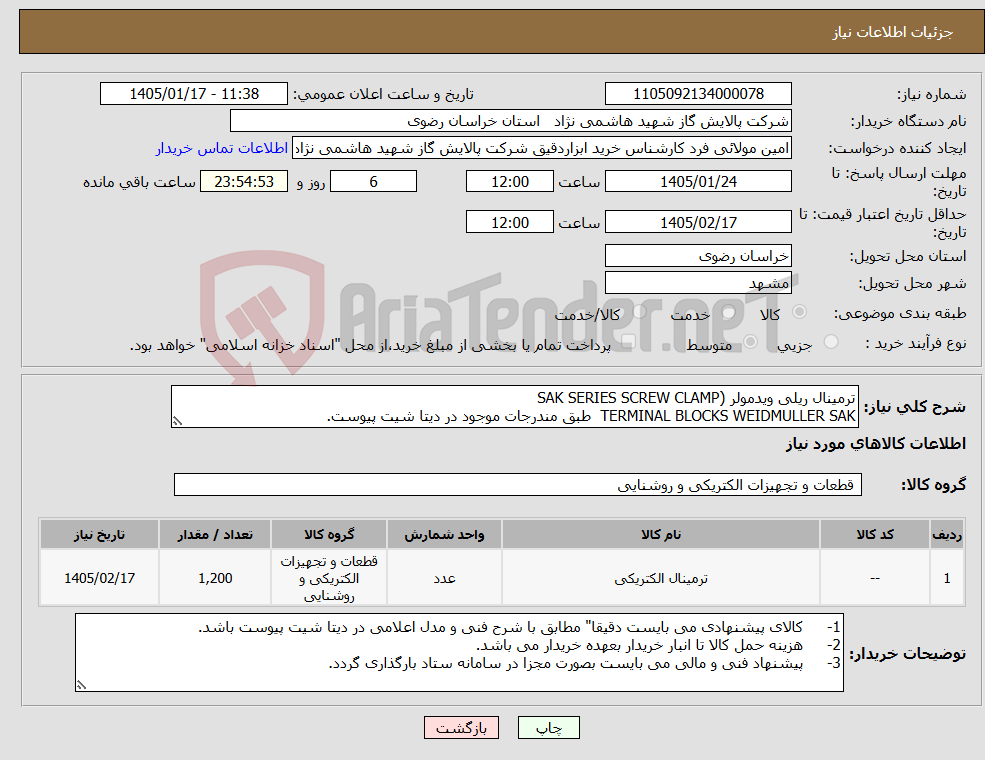Click the request creator name field
This screenshot has width=985, height=760.
(x=541, y=148)
